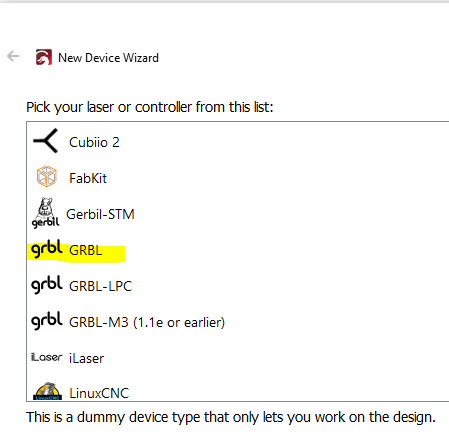Click the back arrow in the wizard

coord(13,56)
